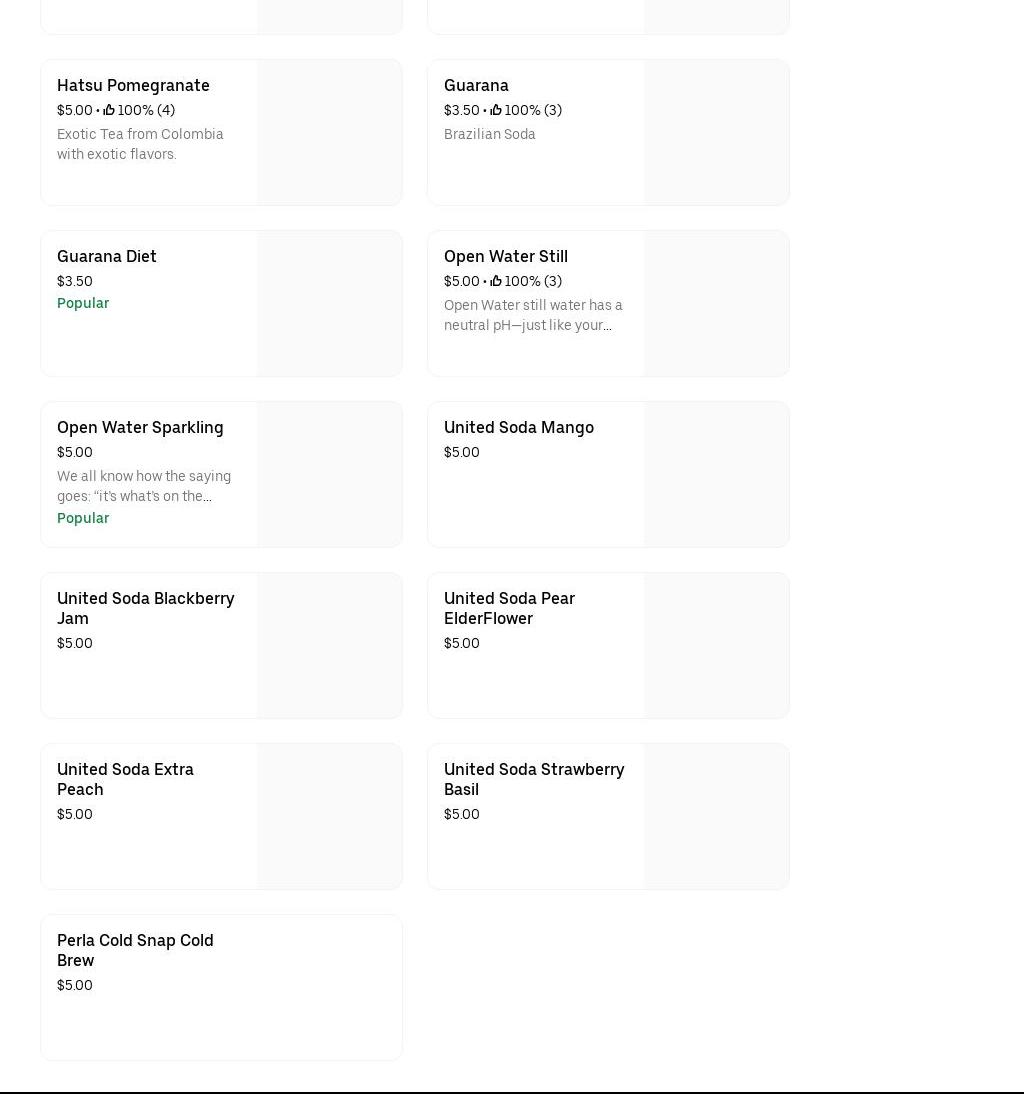Viewport: 1024px width, 1094px height.
Task: Open the Guarana Diet menu item
Action: tap(107, 256)
